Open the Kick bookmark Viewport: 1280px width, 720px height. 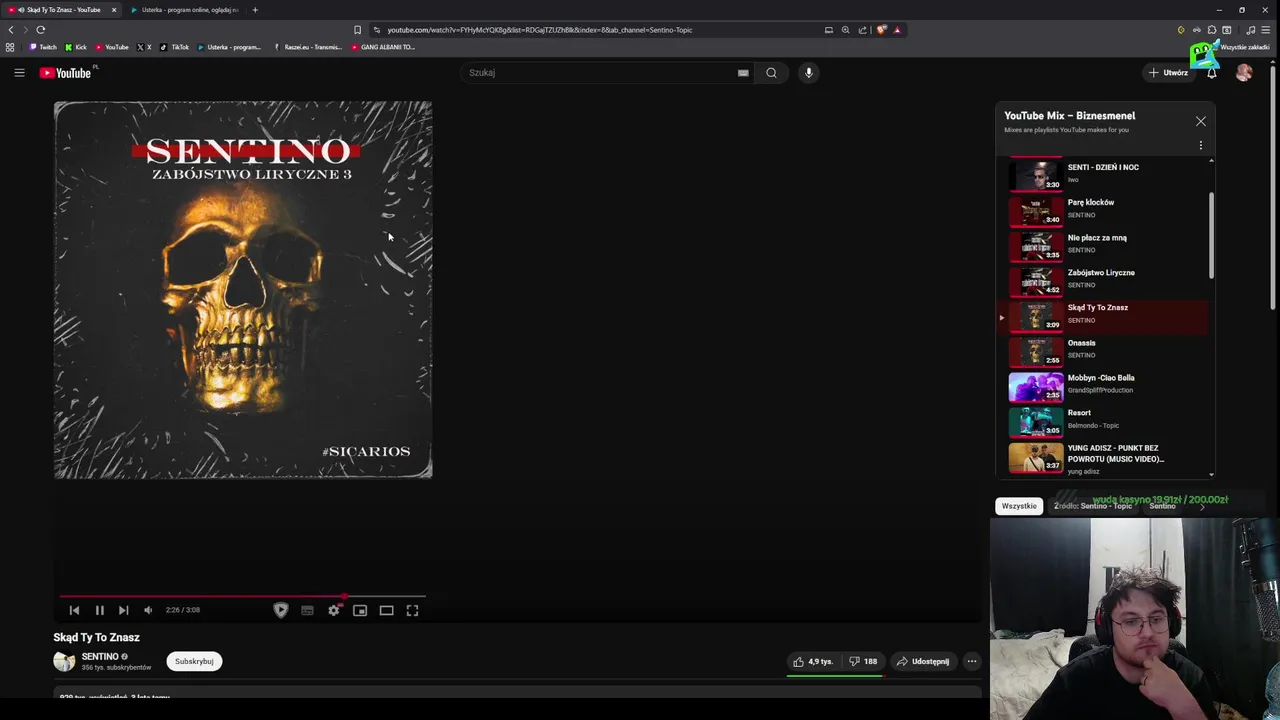coord(76,47)
